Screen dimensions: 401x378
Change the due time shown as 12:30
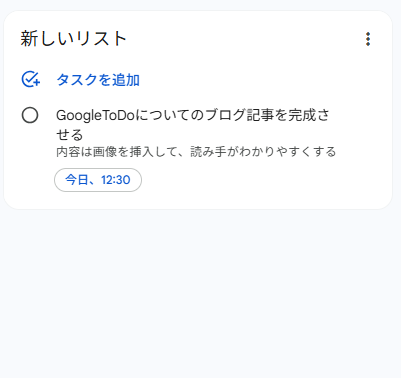(116, 180)
